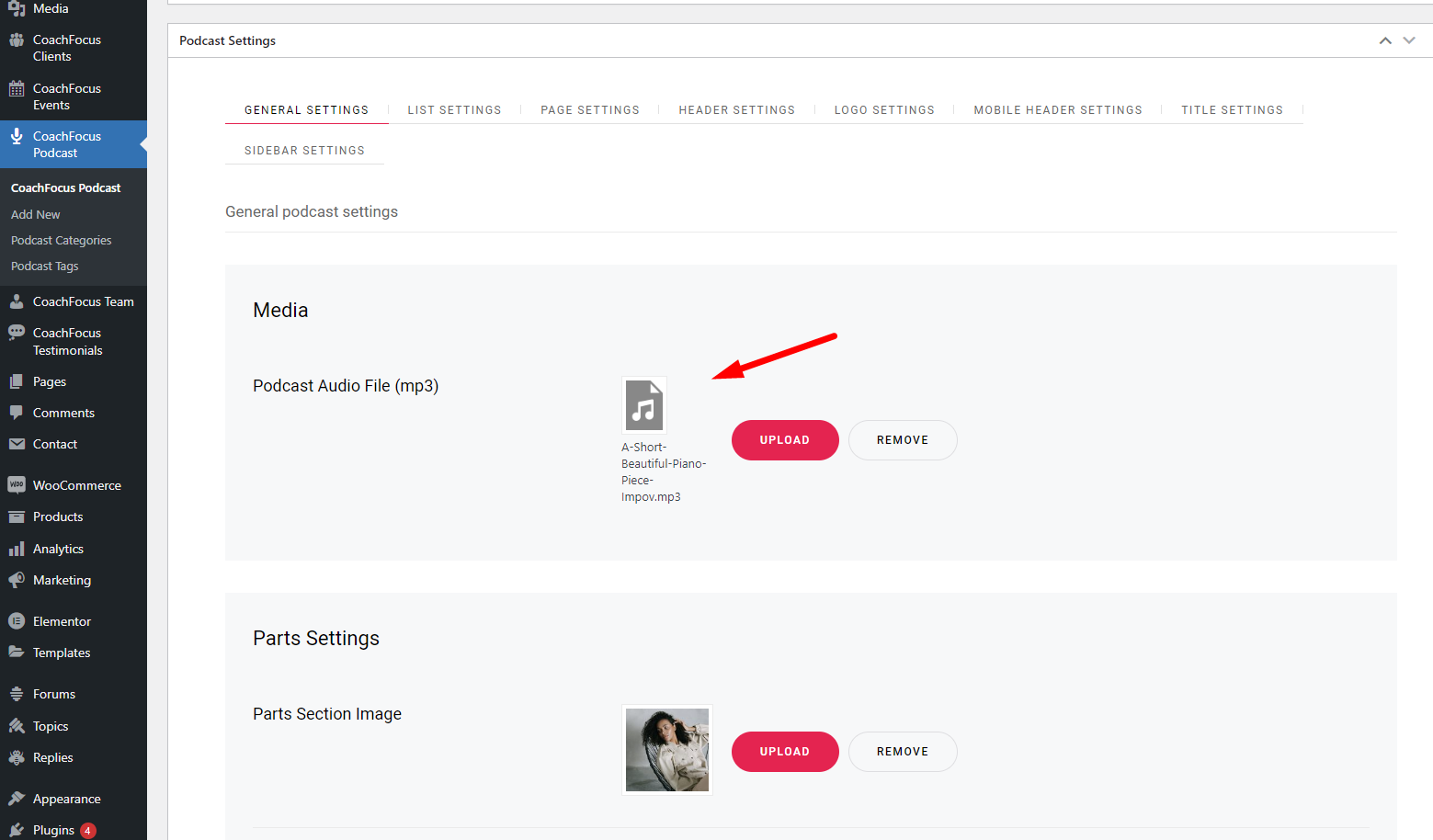Screen dimensions: 1433x840
Task: Open CoachFocus Testimonials menu label
Action: (x=68, y=342)
